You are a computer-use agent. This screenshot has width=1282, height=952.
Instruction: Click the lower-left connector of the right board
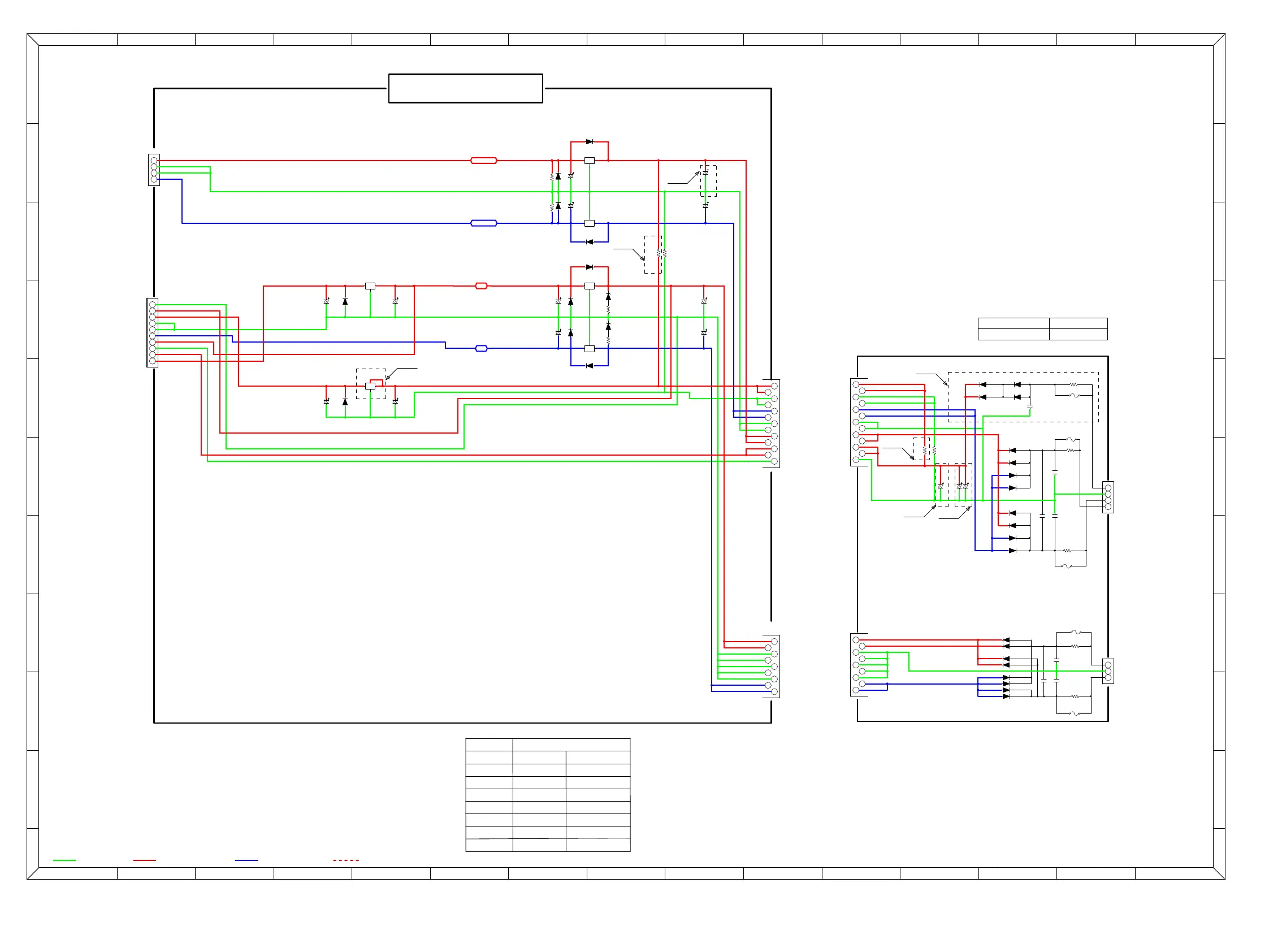pyautogui.click(x=859, y=665)
